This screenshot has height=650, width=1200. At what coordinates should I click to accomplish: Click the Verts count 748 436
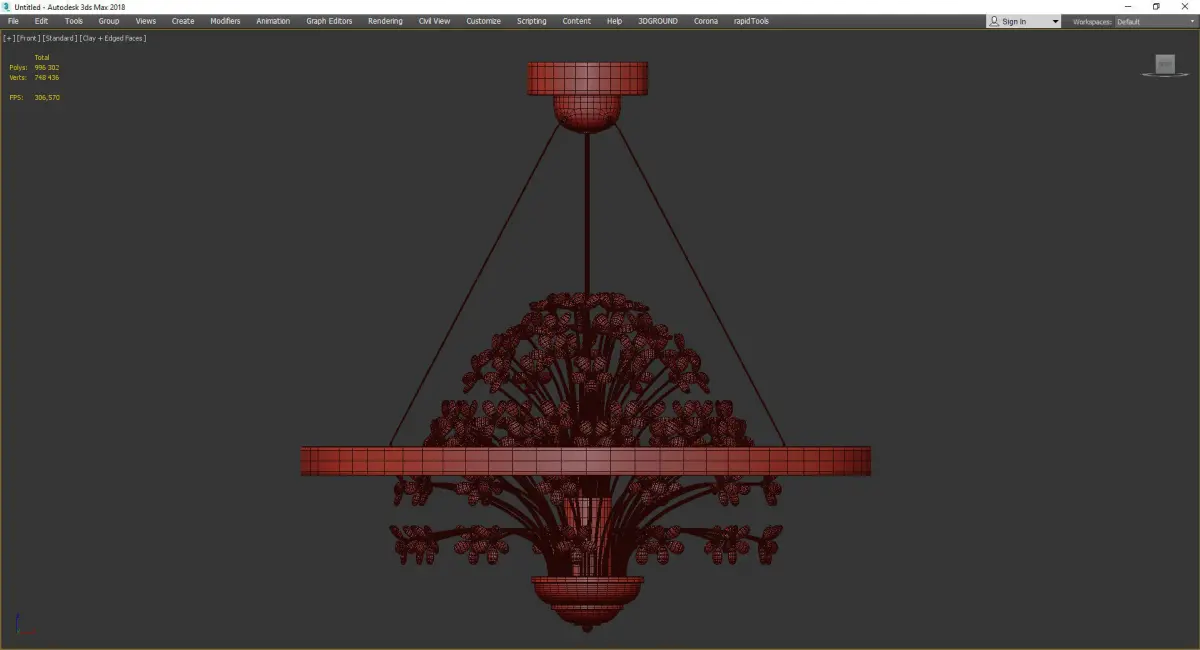coord(46,77)
